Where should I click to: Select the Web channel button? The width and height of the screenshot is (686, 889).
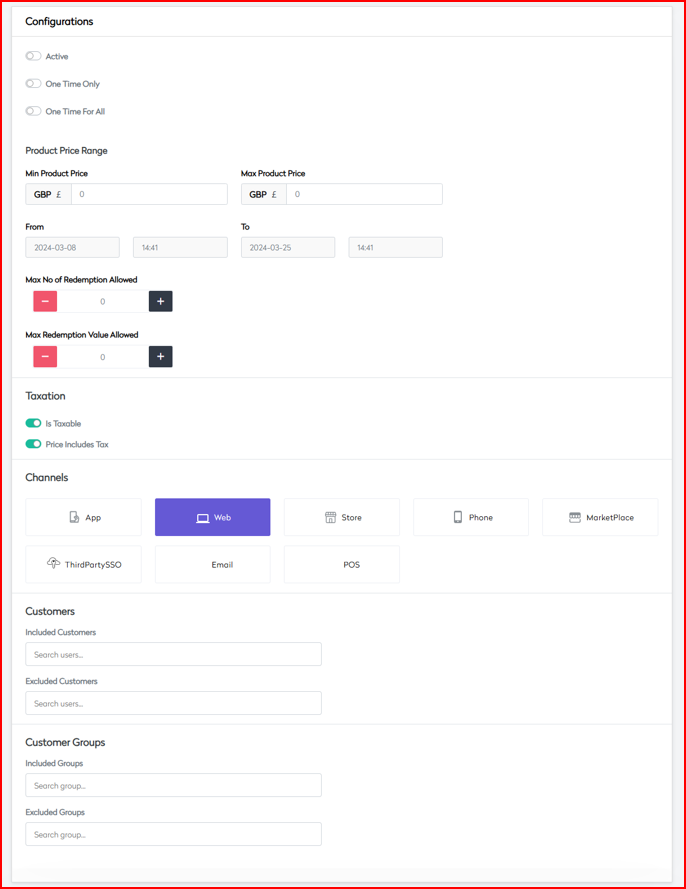(212, 517)
